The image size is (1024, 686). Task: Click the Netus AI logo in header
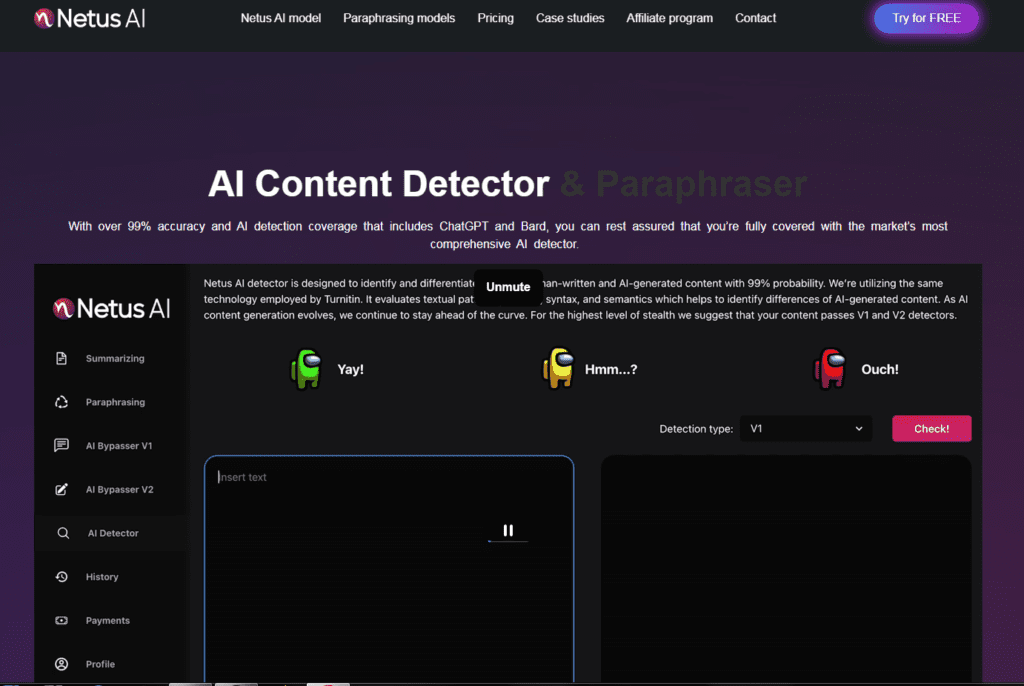(x=89, y=18)
